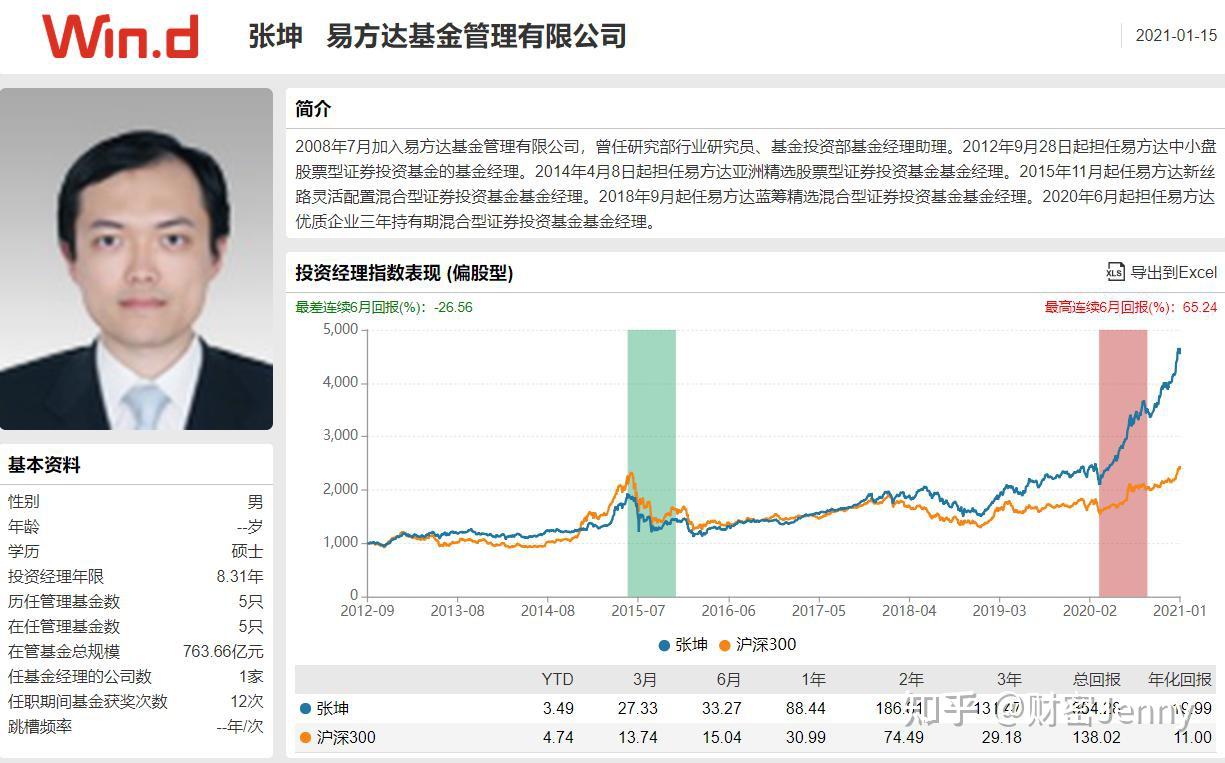Select 张坤's 6月 return 33.27
This screenshot has width=1225, height=763.
coord(722,708)
